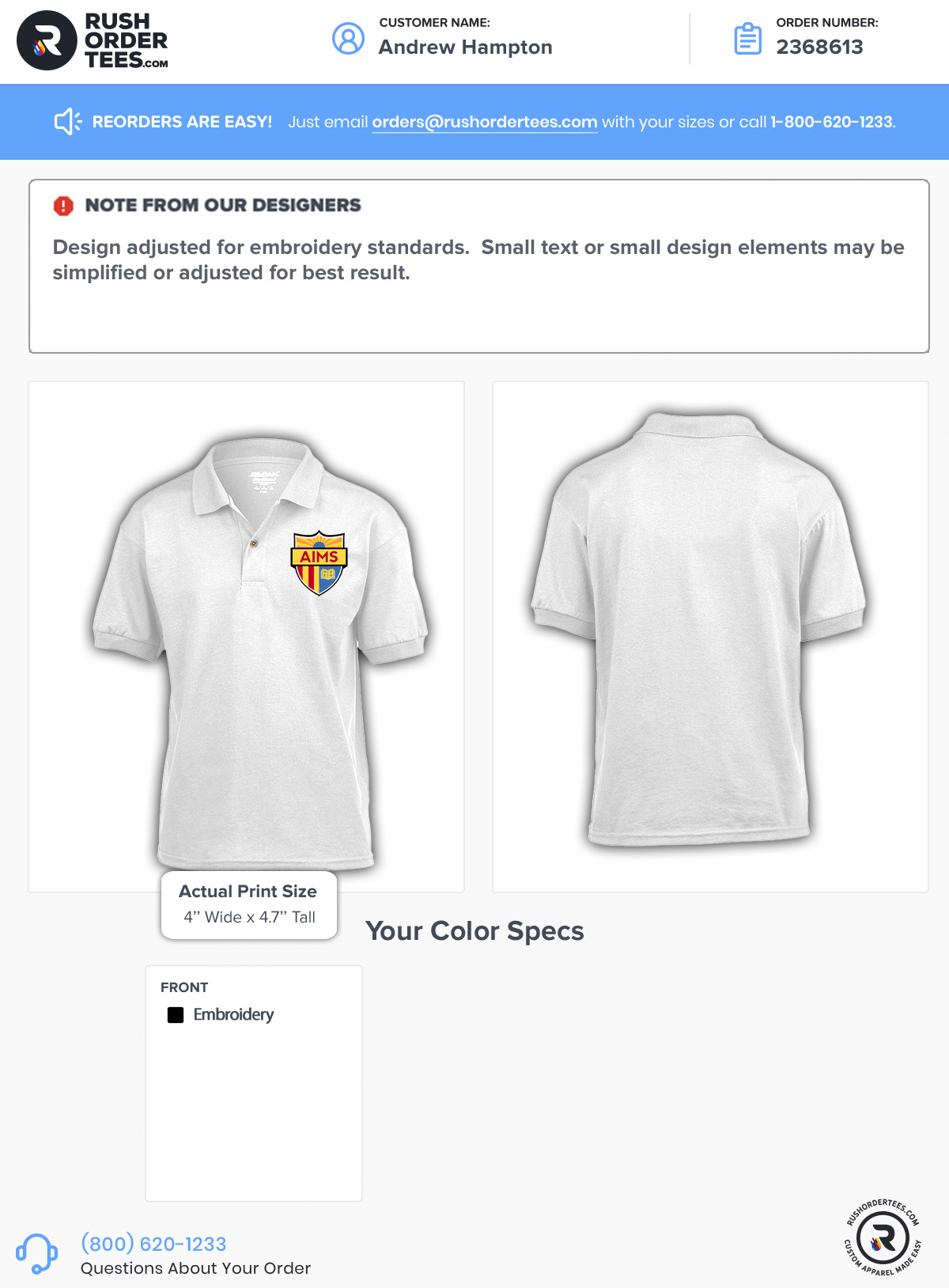Click the Actual Print Size label
The width and height of the screenshot is (949, 1288).
click(248, 892)
